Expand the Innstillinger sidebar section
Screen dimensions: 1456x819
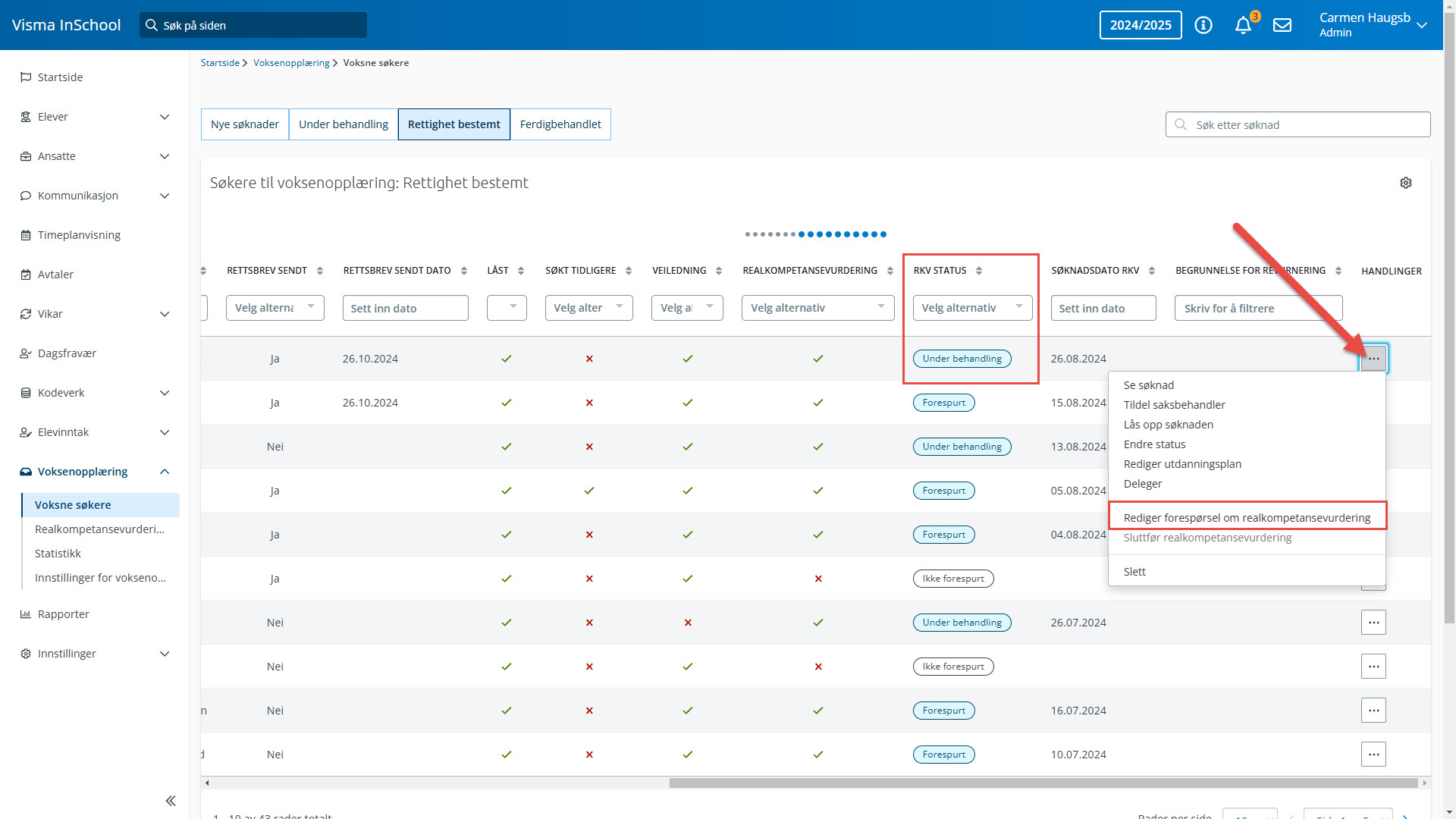point(165,654)
